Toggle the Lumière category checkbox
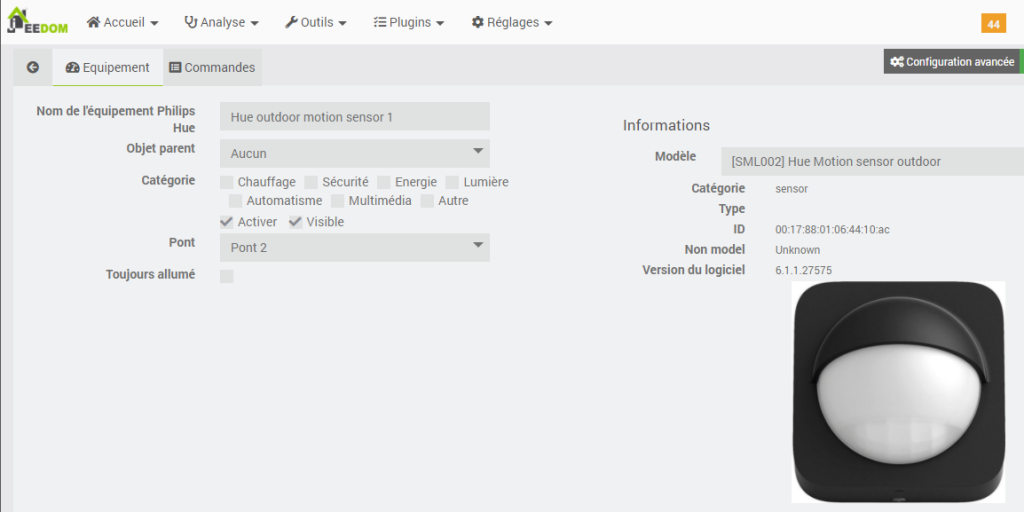Screen dimensions: 1024x512 pos(452,182)
